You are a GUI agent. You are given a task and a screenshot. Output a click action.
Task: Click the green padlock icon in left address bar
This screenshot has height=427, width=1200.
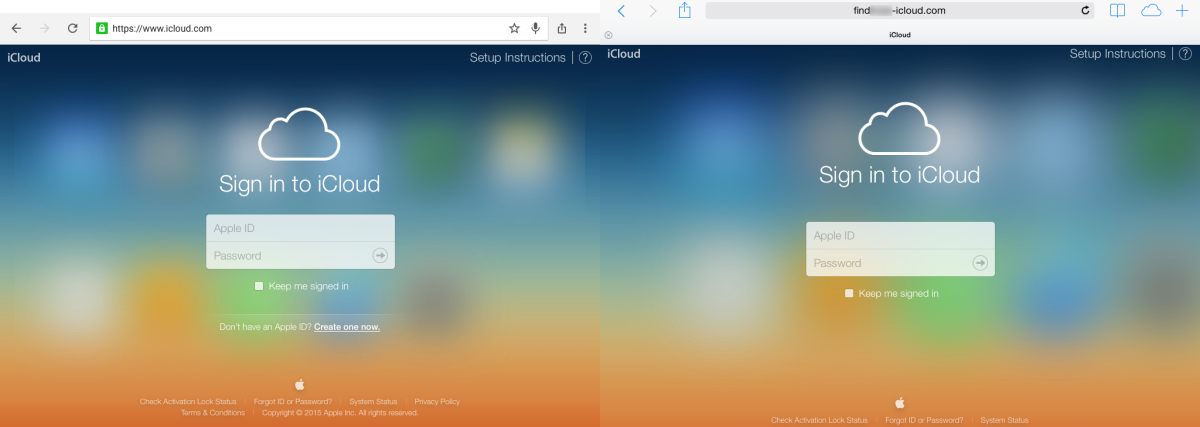101,28
